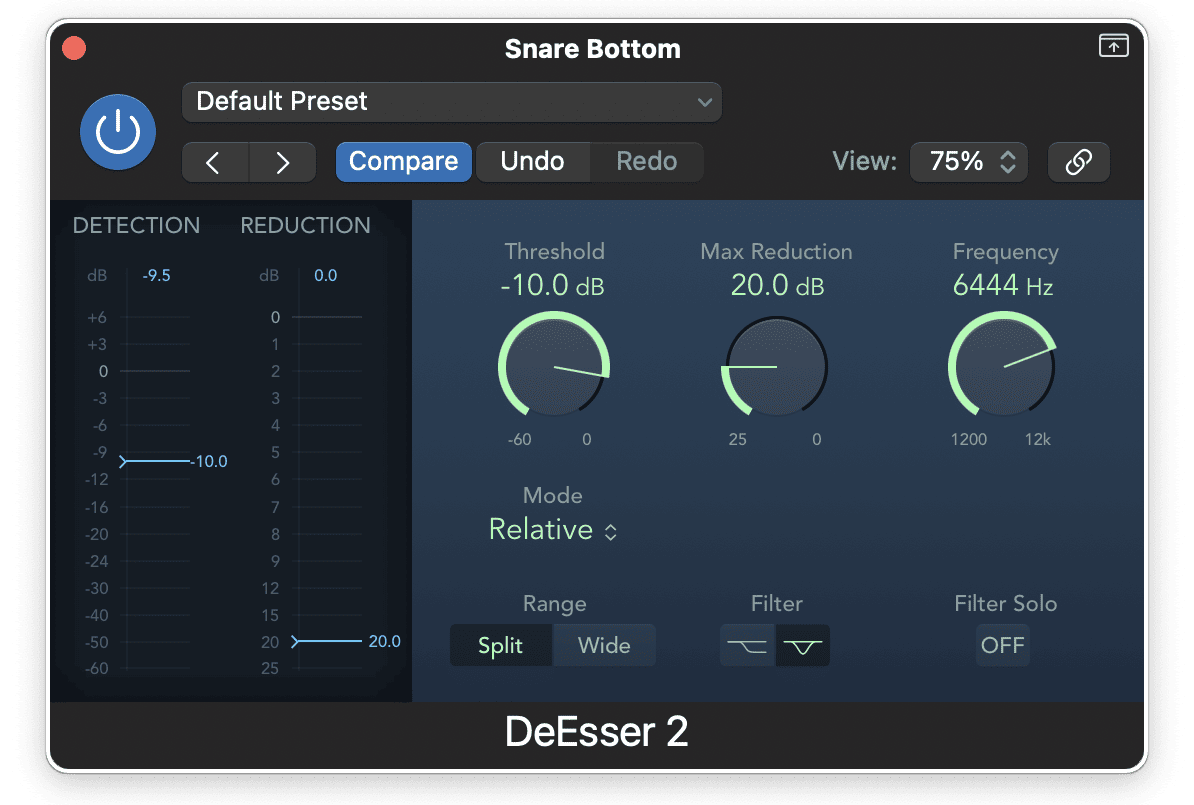Screen dimensions: 1194x805
Task: Open the Mode Relative pop-up menu
Action: [x=553, y=530]
